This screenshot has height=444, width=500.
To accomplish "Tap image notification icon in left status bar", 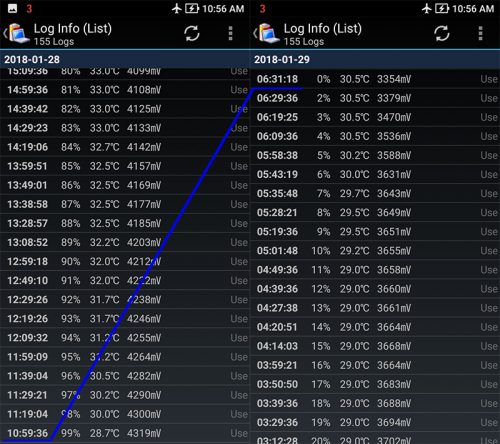I will [x=12, y=8].
